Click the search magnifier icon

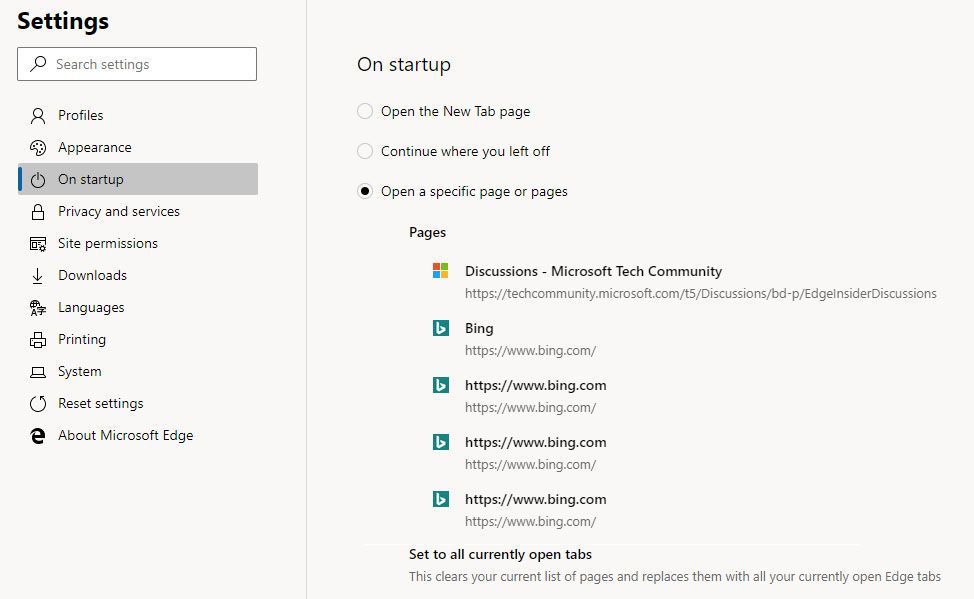[39, 63]
